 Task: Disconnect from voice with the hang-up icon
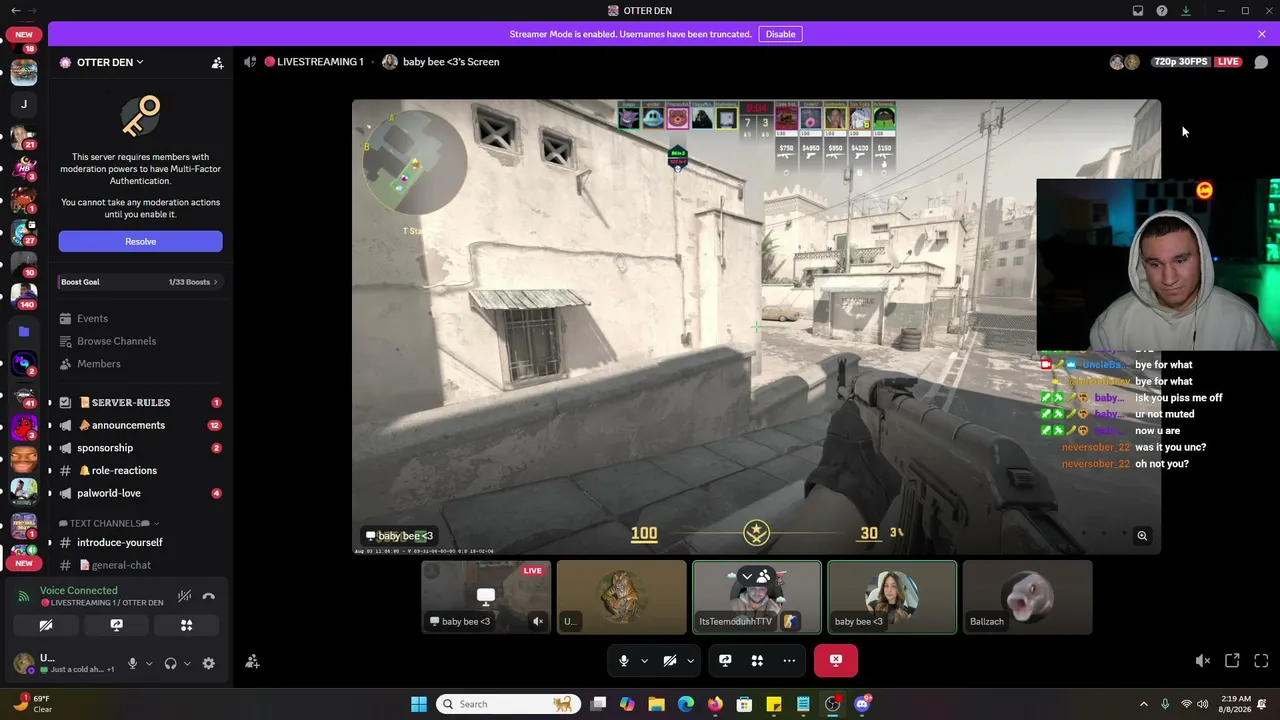(209, 596)
